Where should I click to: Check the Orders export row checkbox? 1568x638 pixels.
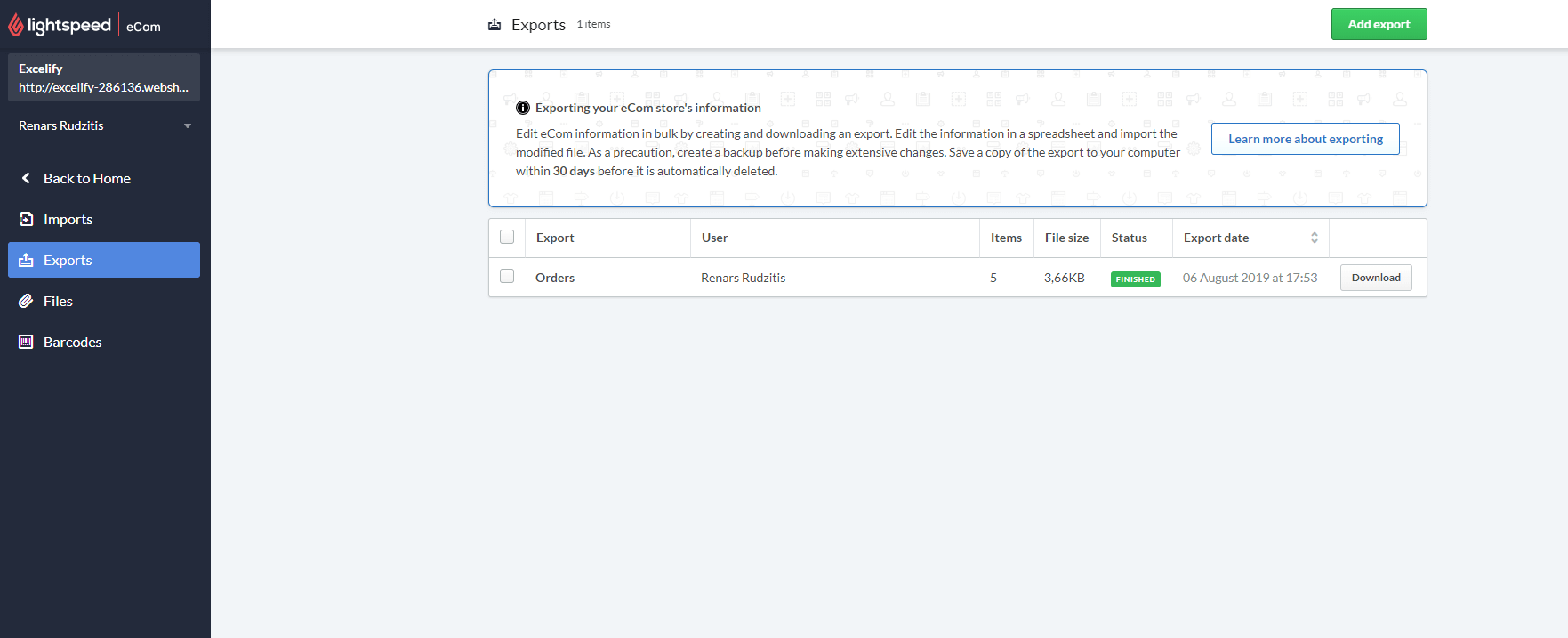click(507, 276)
